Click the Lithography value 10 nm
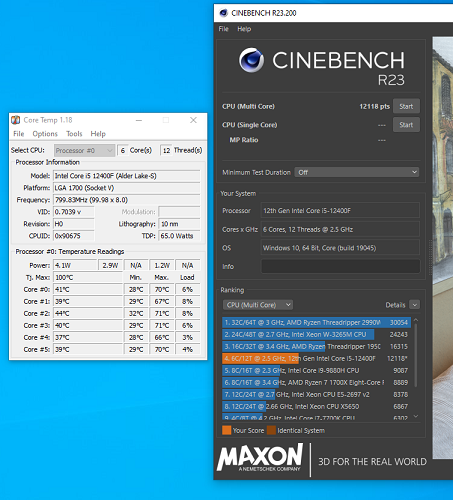The image size is (453, 500). tap(179, 224)
